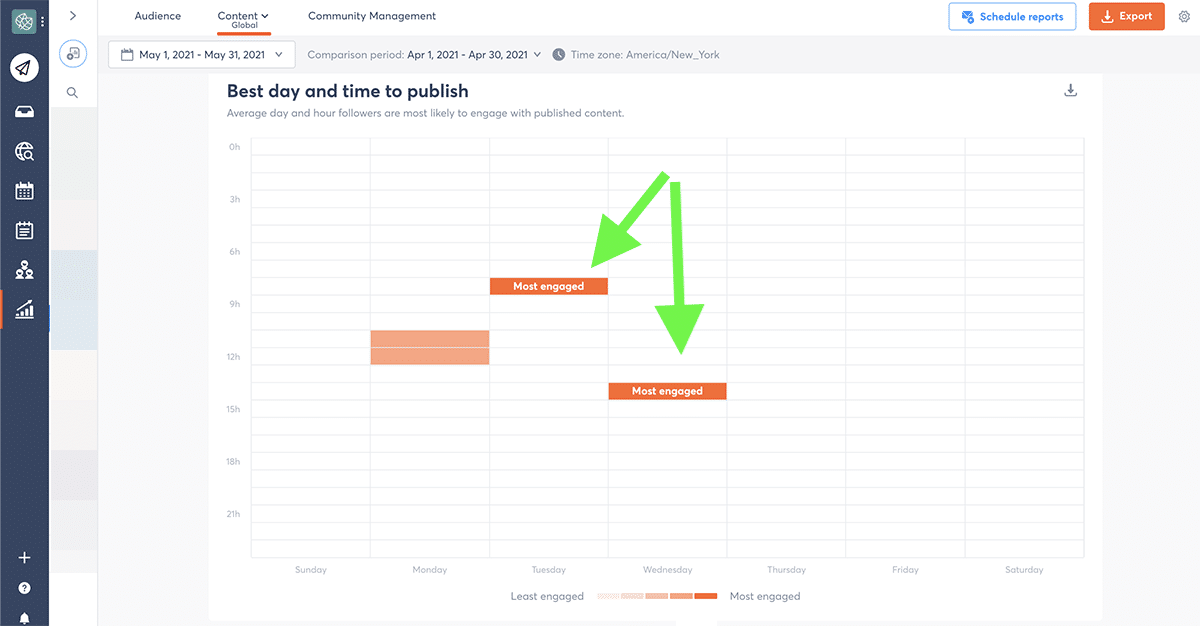1200x626 pixels.
Task: Open the Content tab dropdown
Action: 244,17
